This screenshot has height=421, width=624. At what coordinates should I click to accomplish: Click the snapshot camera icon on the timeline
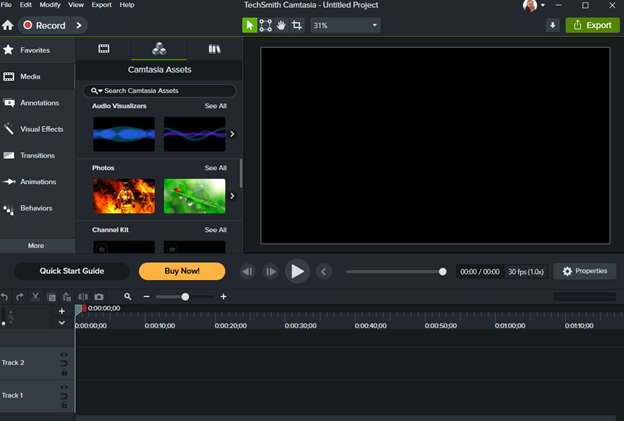[99, 297]
